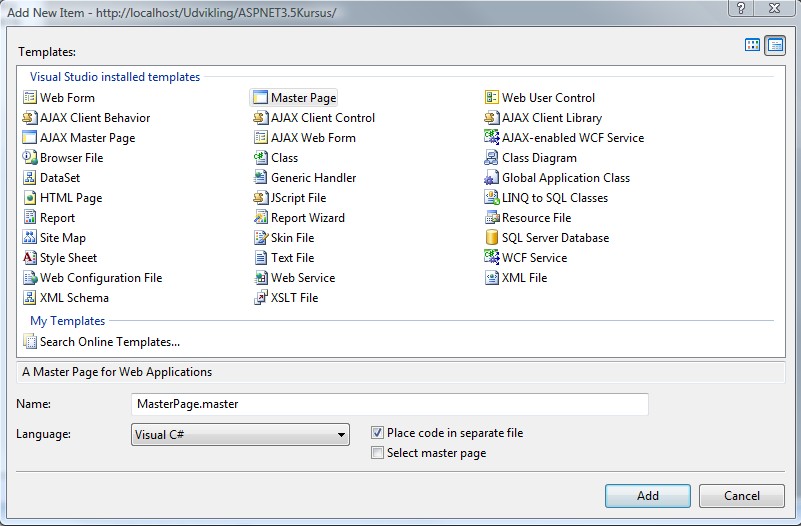Switch to small icons list view

coord(775,45)
